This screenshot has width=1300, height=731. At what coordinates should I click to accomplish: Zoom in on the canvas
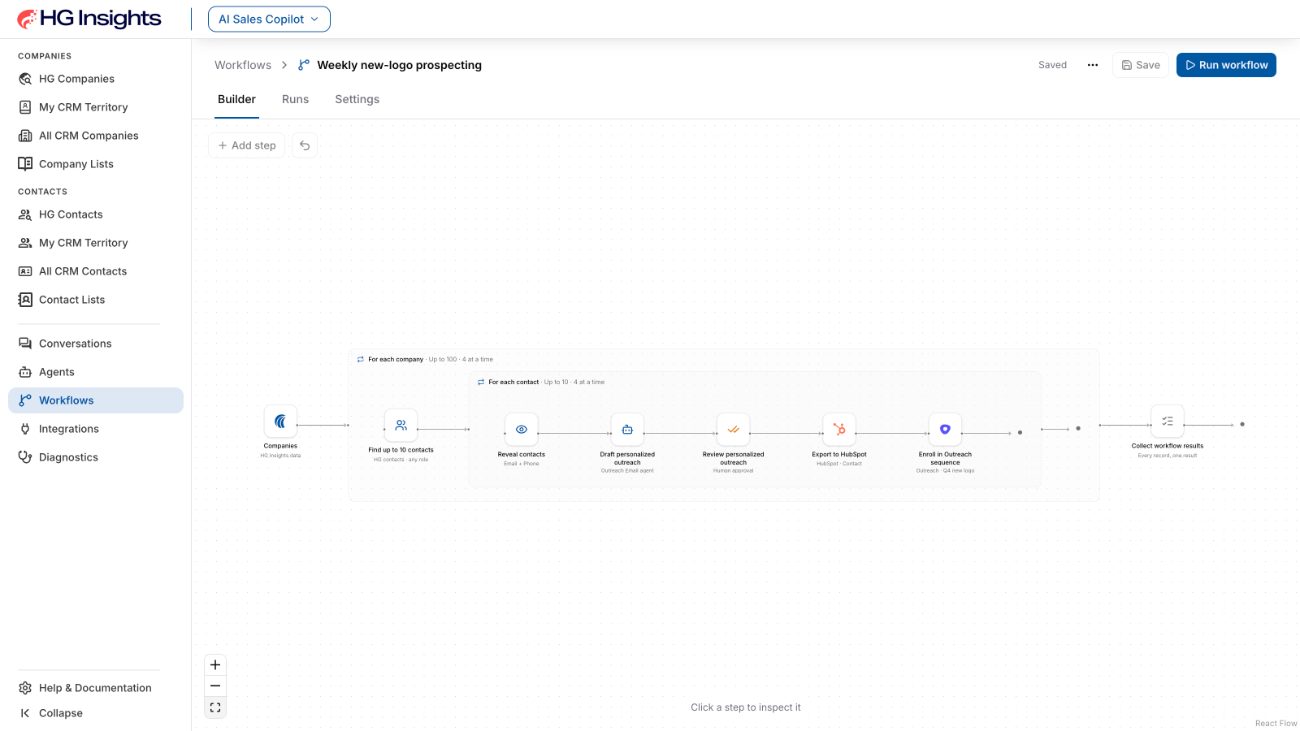pyautogui.click(x=215, y=665)
